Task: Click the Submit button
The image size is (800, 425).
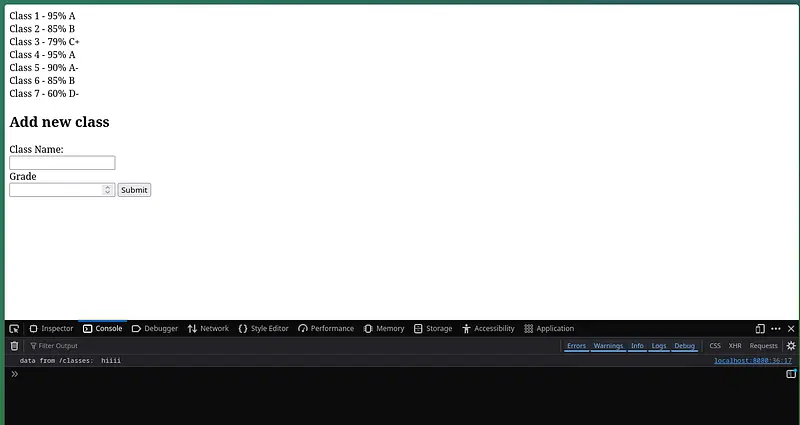Action: [x=134, y=190]
